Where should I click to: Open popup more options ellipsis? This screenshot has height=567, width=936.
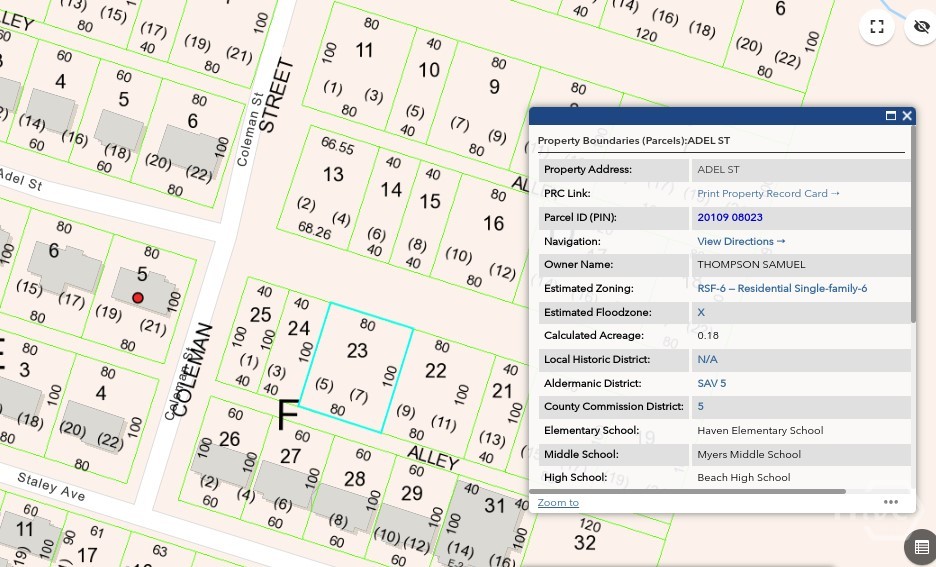890,502
